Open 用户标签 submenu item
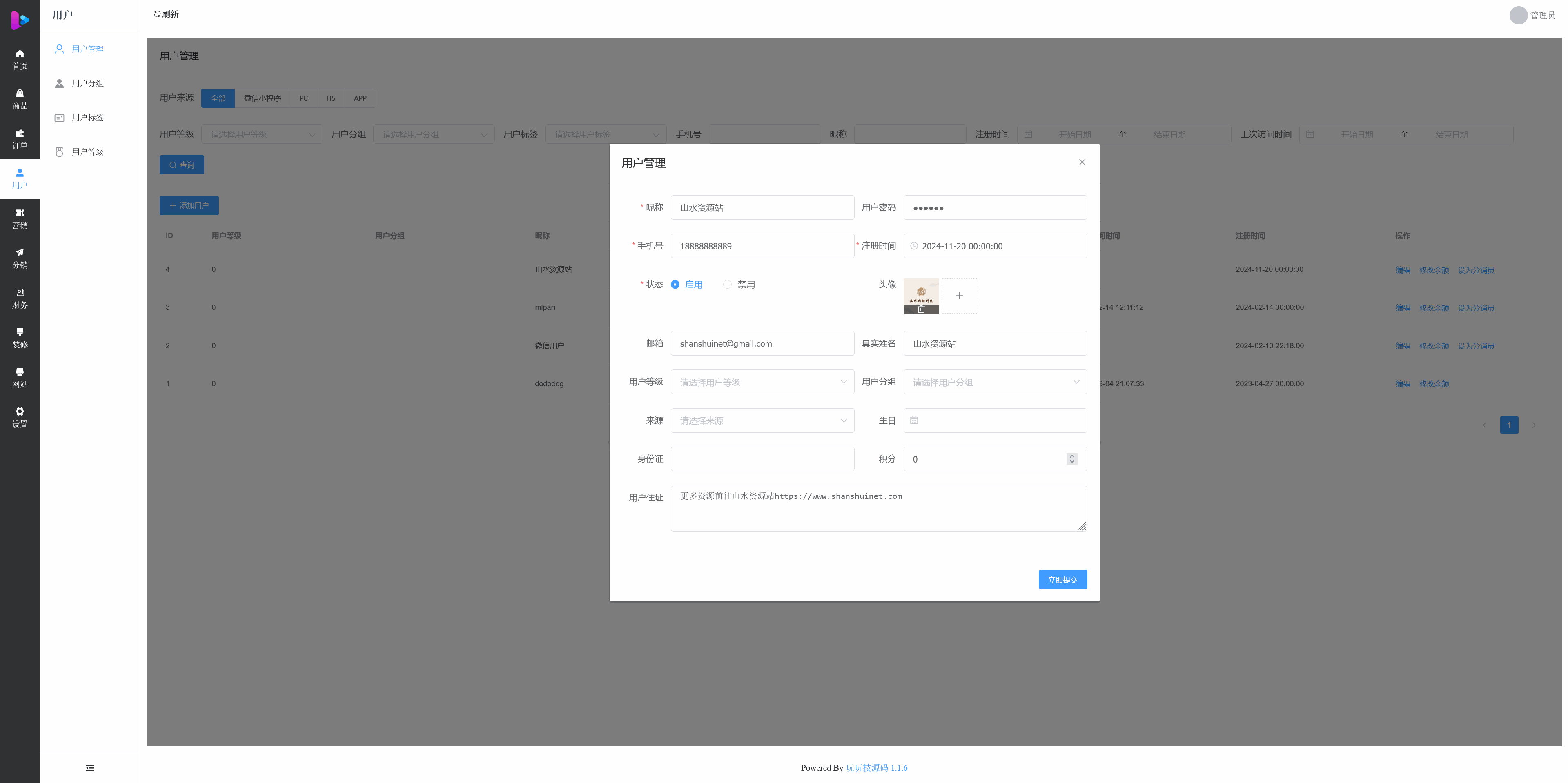The image size is (1568, 783). tap(88, 118)
